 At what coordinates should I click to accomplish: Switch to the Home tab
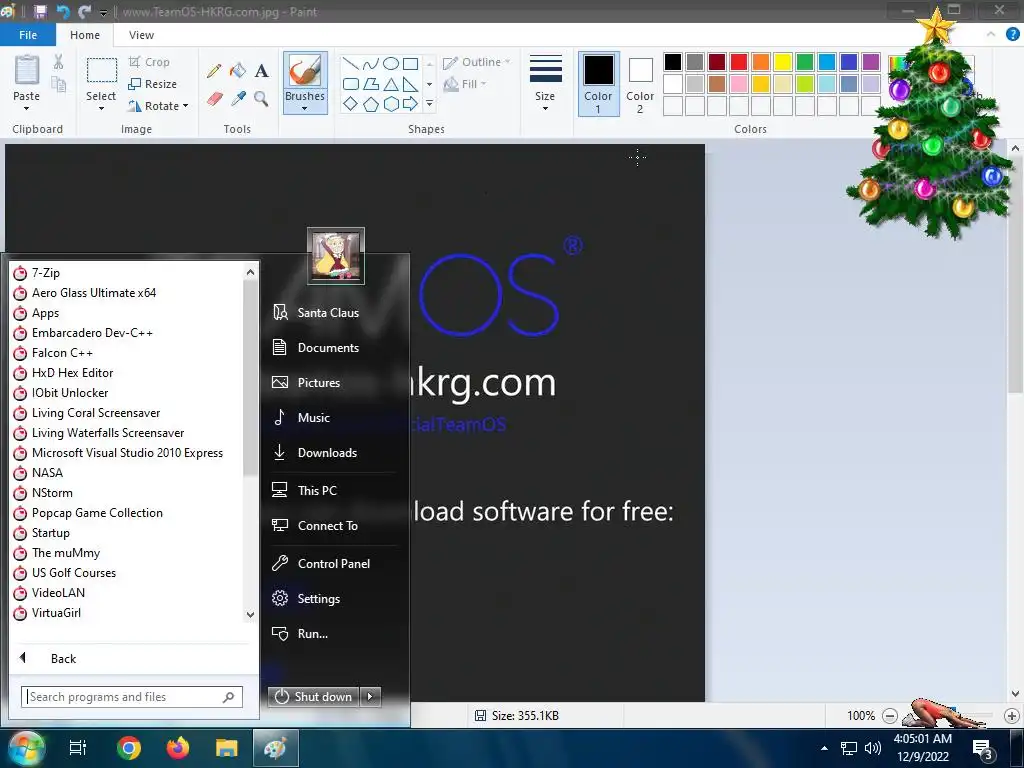point(85,35)
